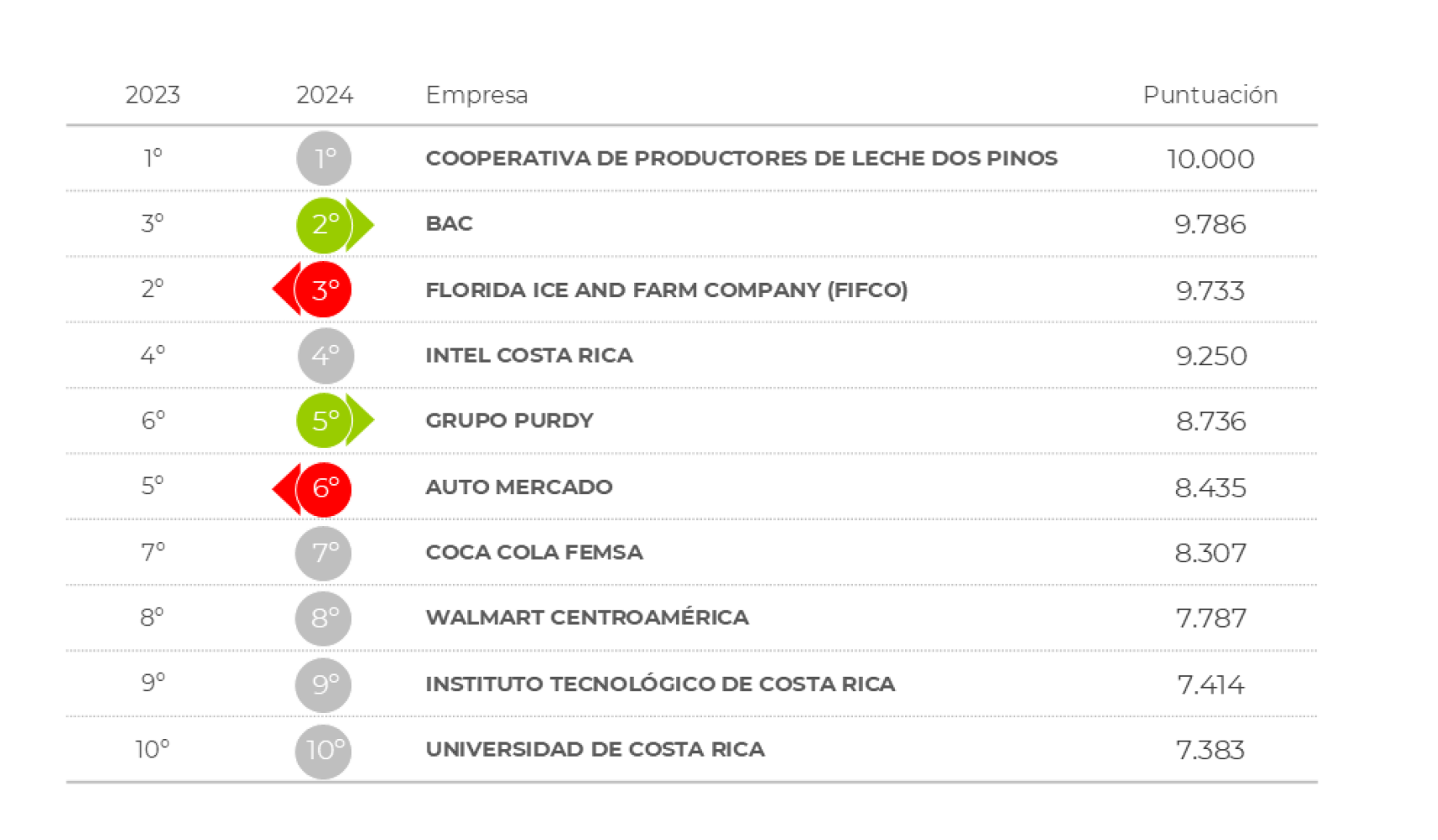The height and width of the screenshot is (840, 1438).
Task: Click the Puntuación column header
Action: coord(1210,95)
